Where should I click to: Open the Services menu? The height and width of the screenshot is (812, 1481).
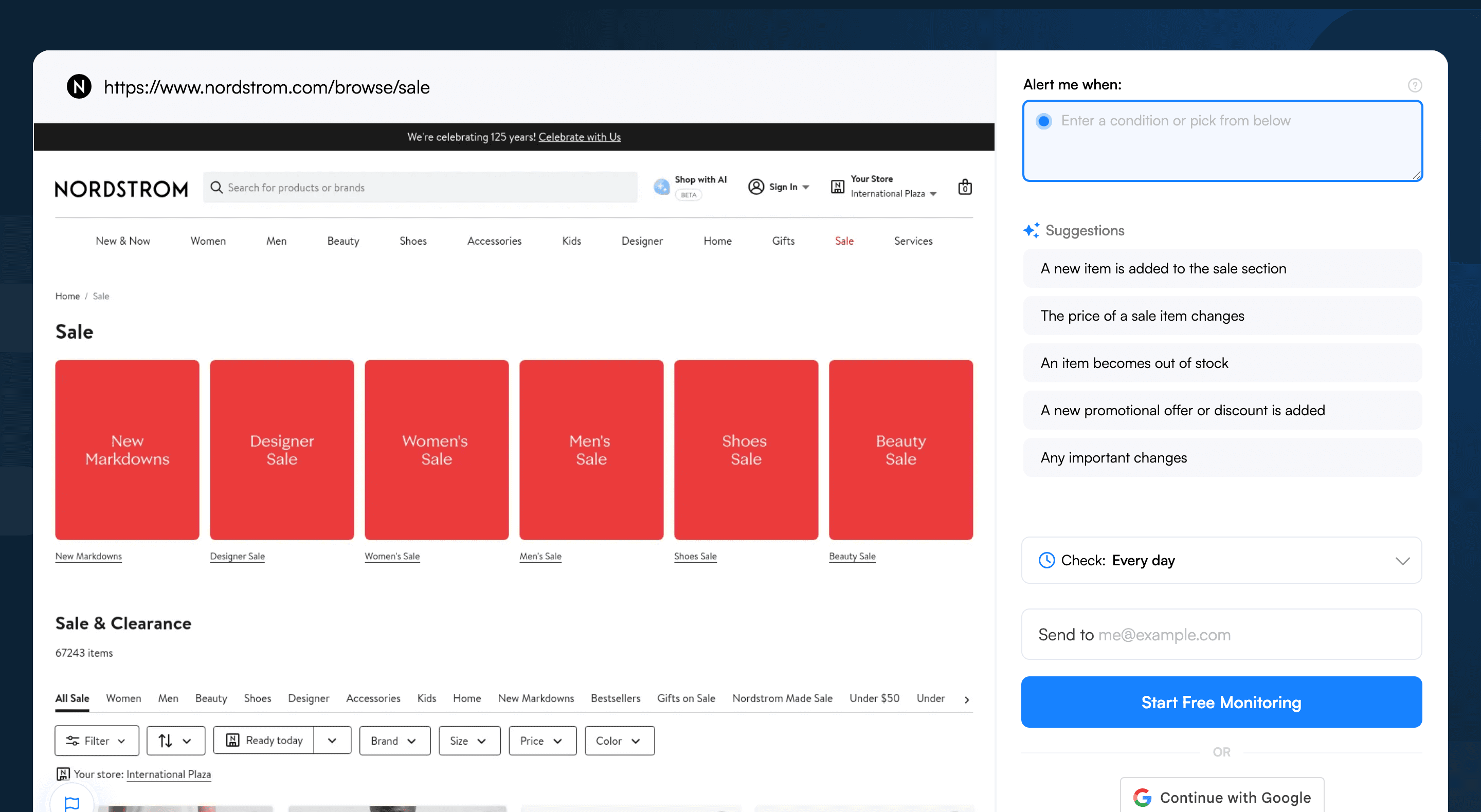[913, 241]
